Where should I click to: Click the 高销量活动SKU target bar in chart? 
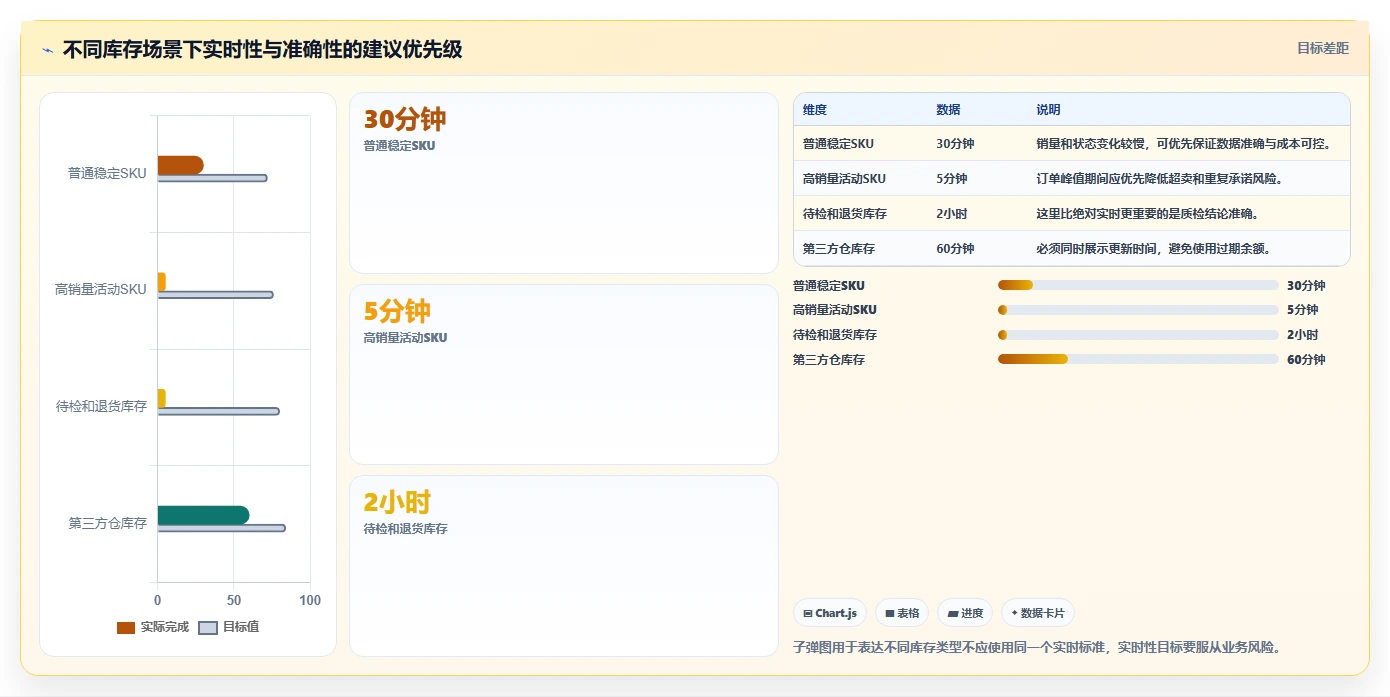coord(215,295)
